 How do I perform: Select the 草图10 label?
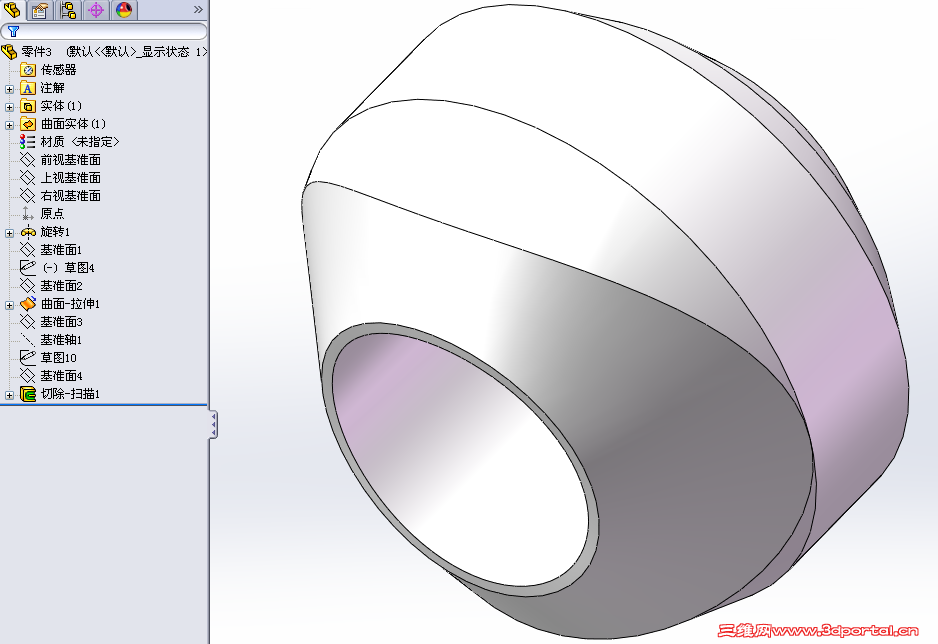(x=59, y=358)
